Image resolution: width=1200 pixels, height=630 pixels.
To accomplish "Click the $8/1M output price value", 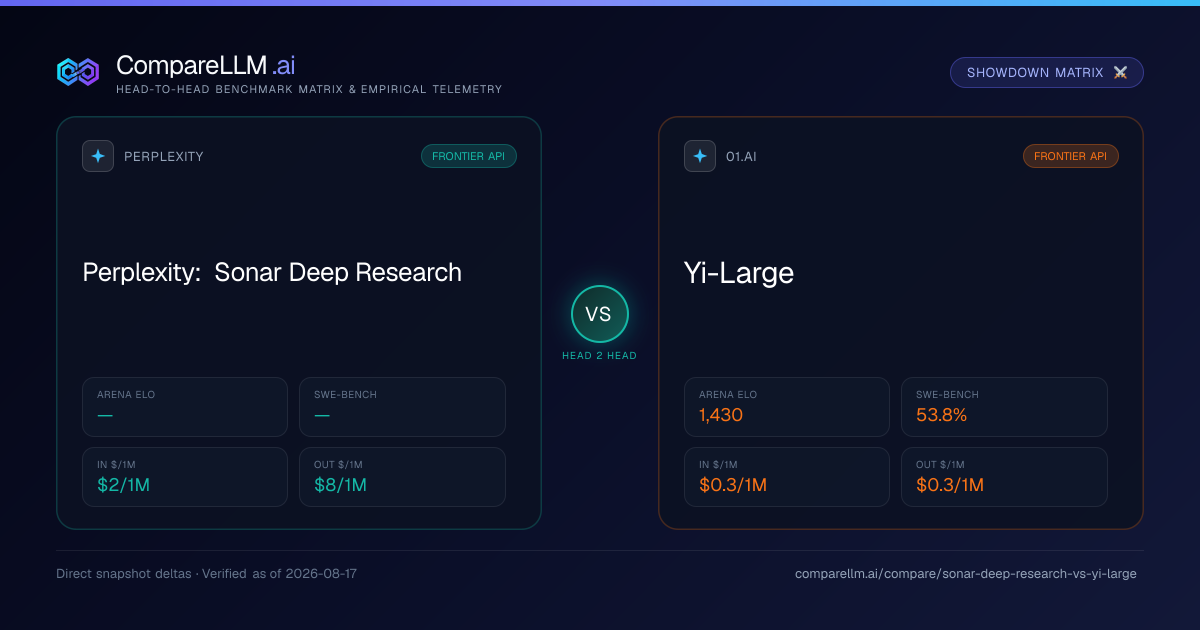I will [341, 485].
